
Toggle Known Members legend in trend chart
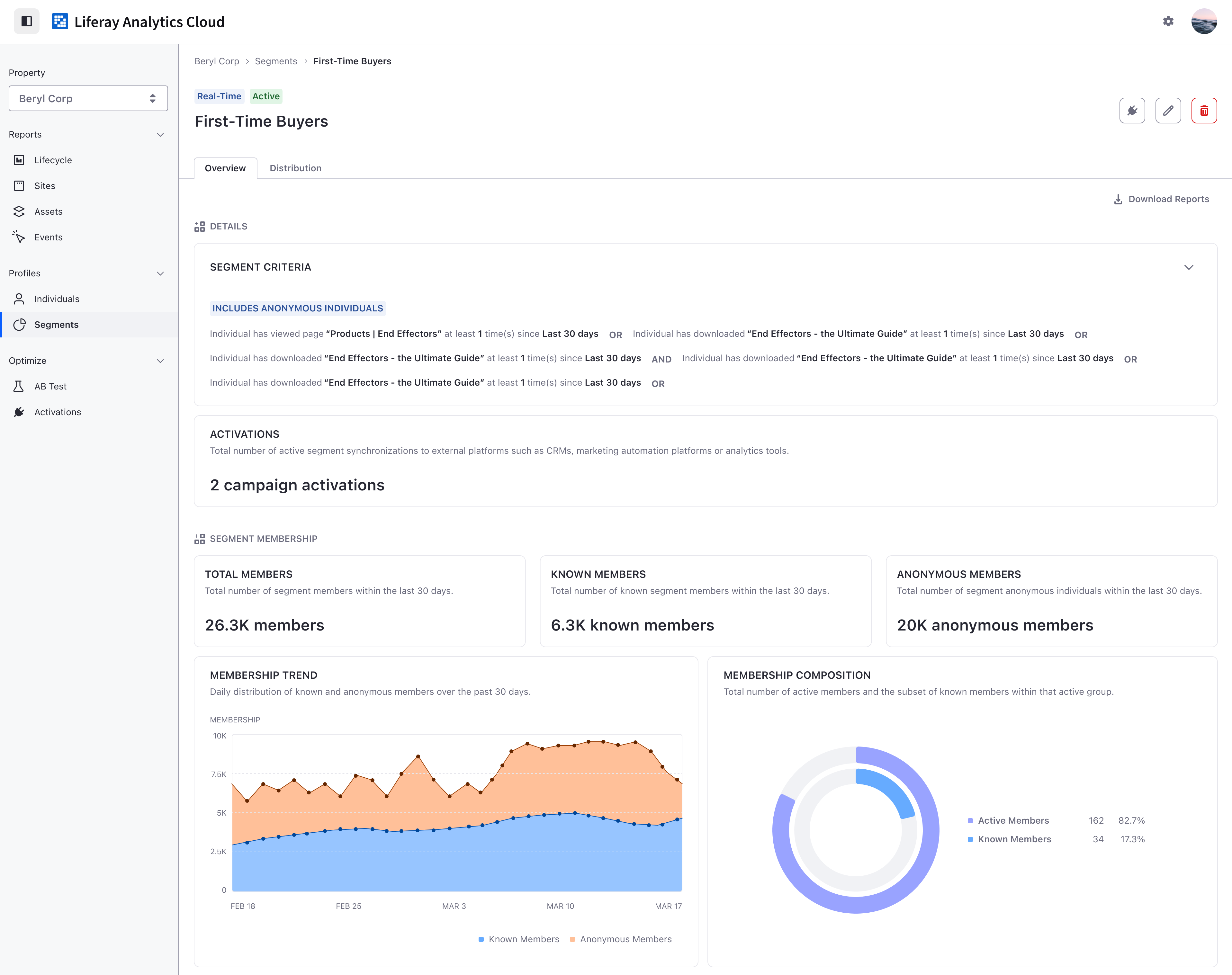click(518, 939)
